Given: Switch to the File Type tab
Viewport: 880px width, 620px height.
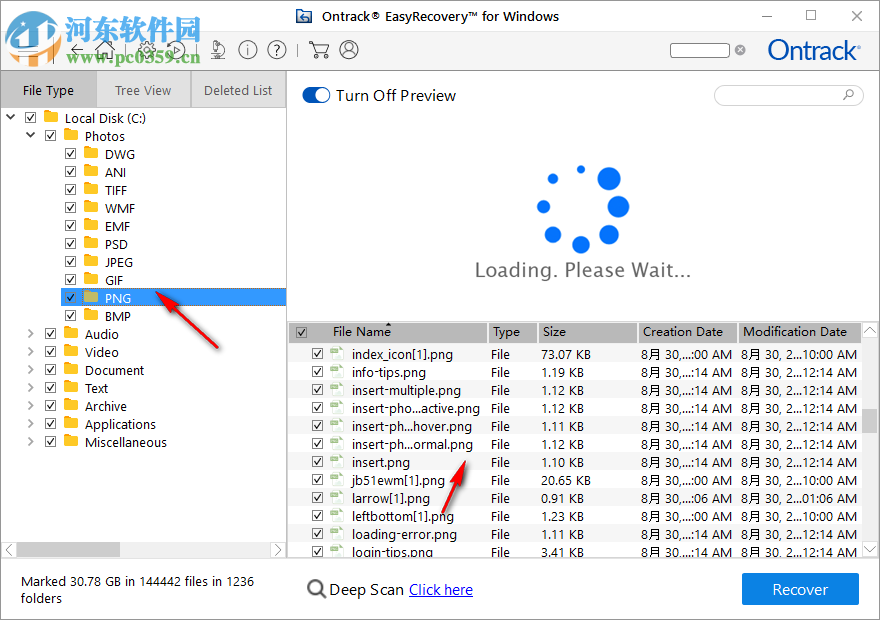Looking at the screenshot, I should coord(48,90).
